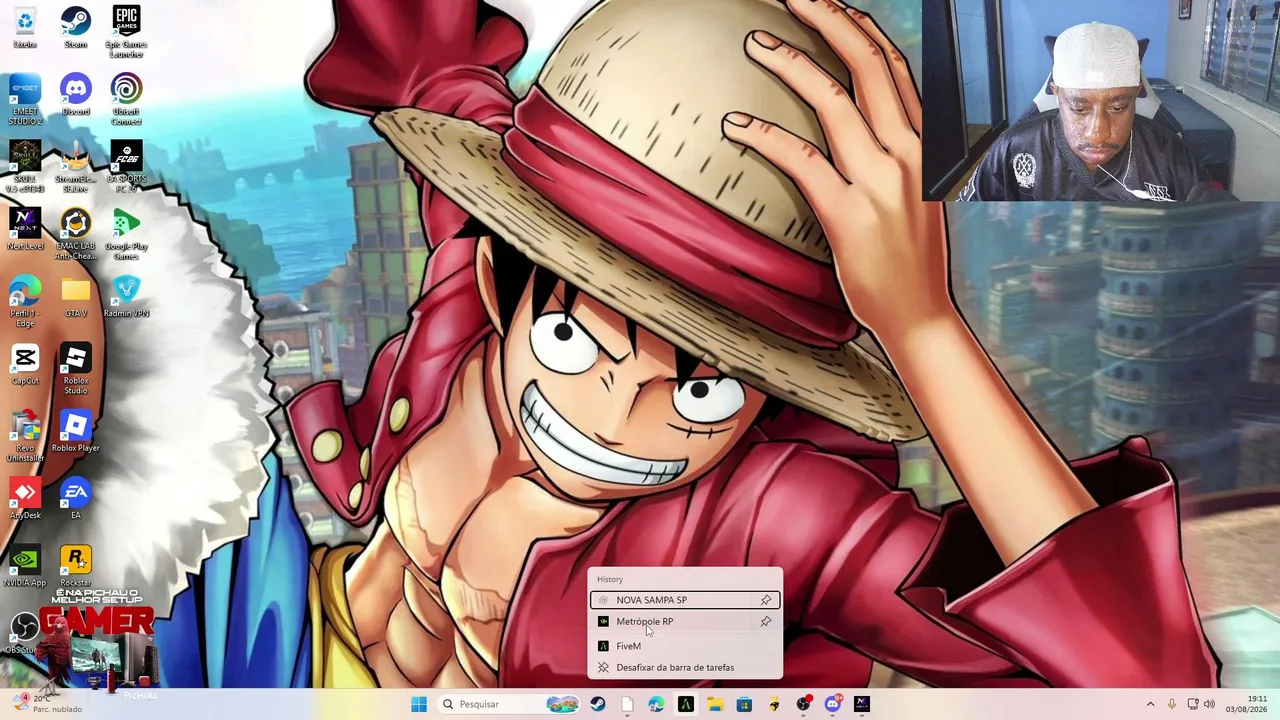This screenshot has height=720, width=1280.
Task: Select the EA SPORTS FC 26 shortcut
Action: click(x=126, y=166)
